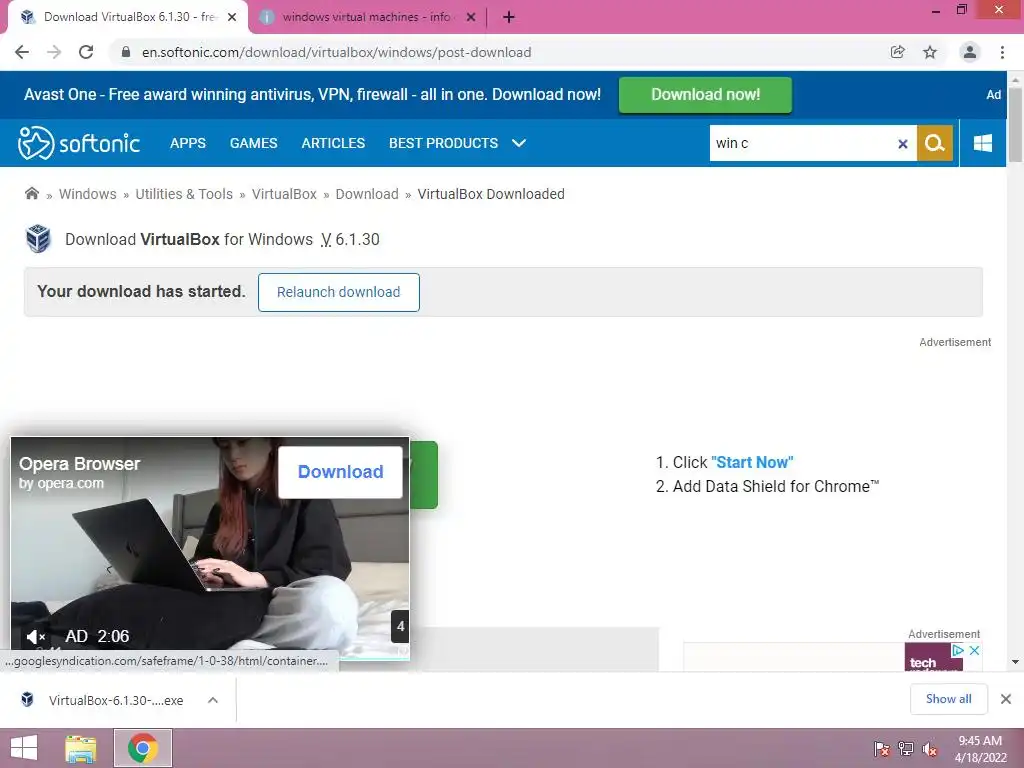Open the VirtualBox breadcrumb link
Image resolution: width=1024 pixels, height=768 pixels.
(x=284, y=194)
